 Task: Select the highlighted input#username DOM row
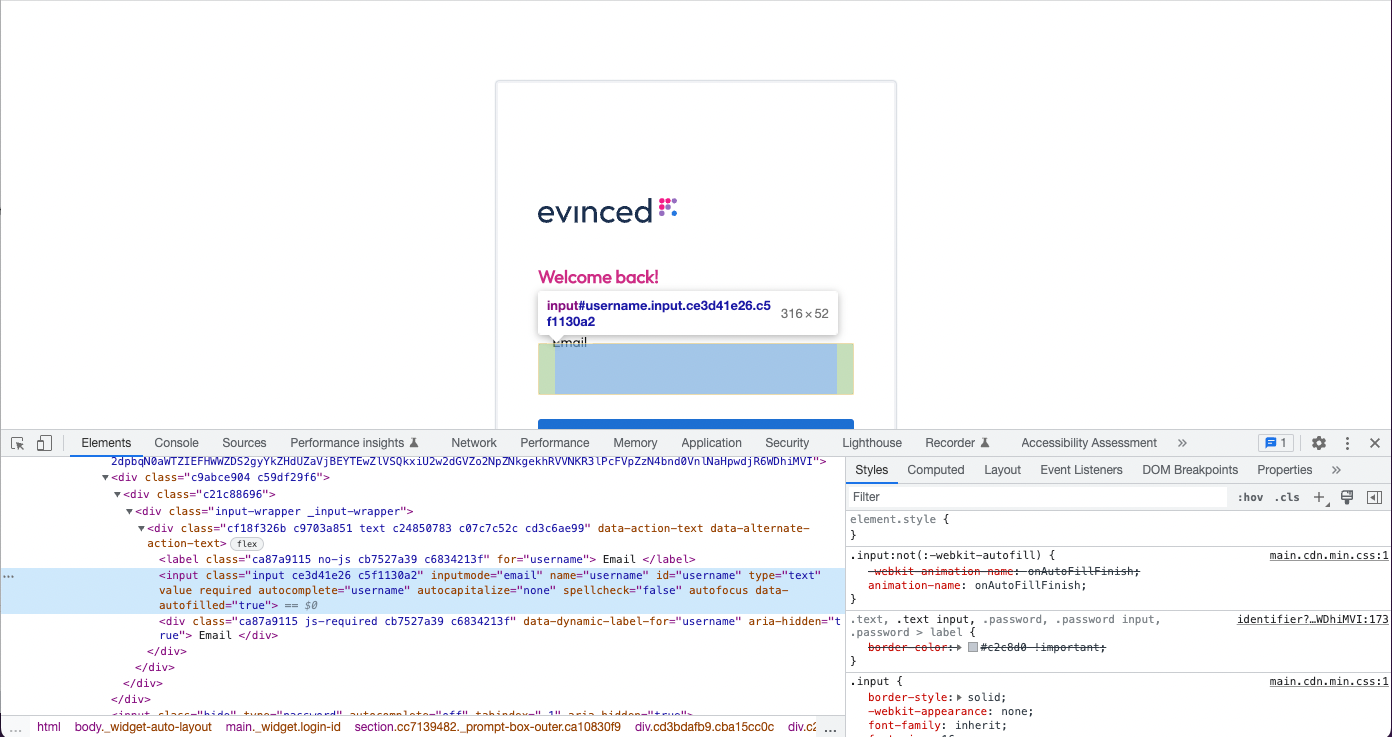[x=422, y=590]
